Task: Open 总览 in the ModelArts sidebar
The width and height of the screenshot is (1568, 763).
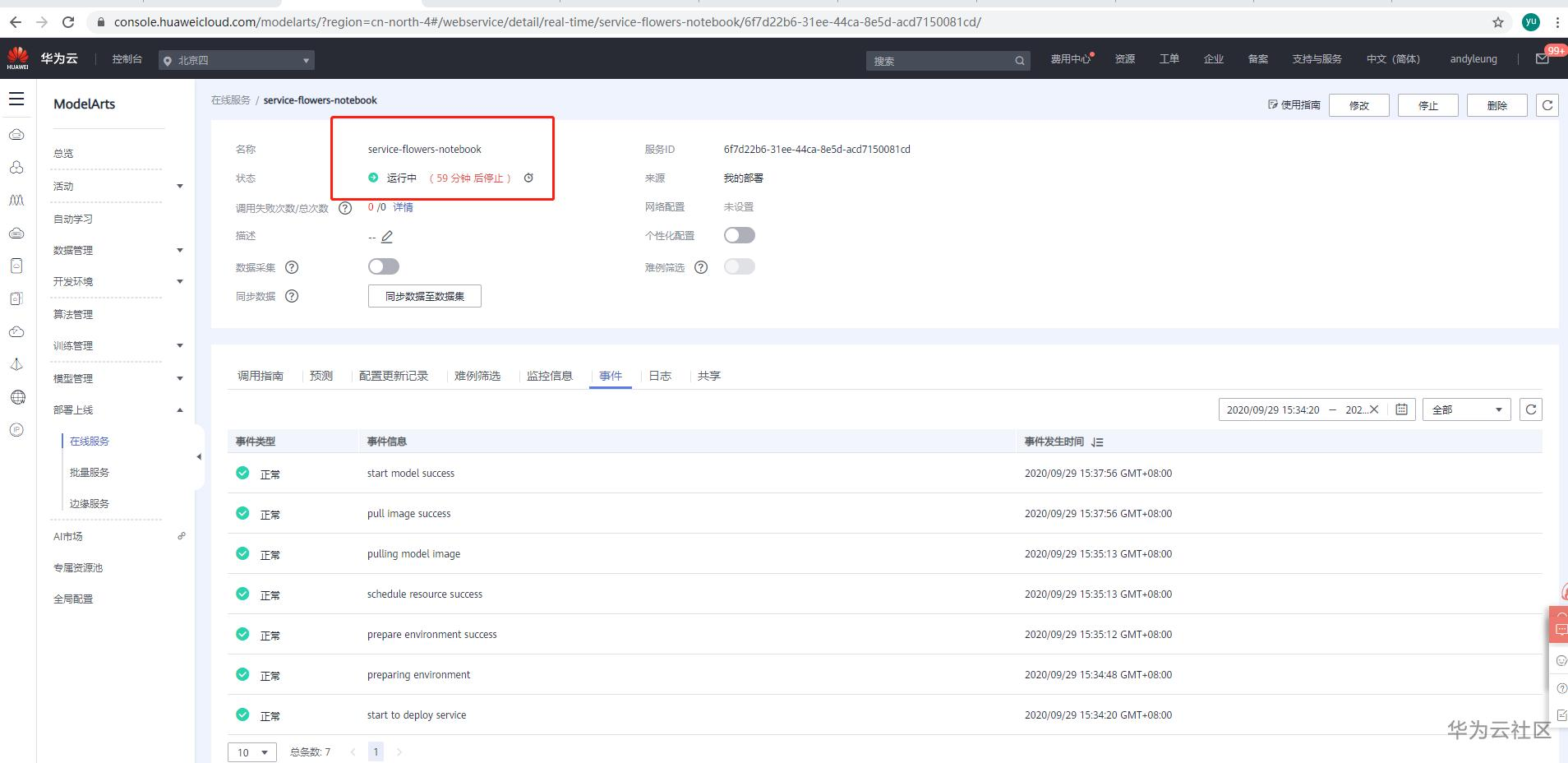Action: (x=63, y=154)
